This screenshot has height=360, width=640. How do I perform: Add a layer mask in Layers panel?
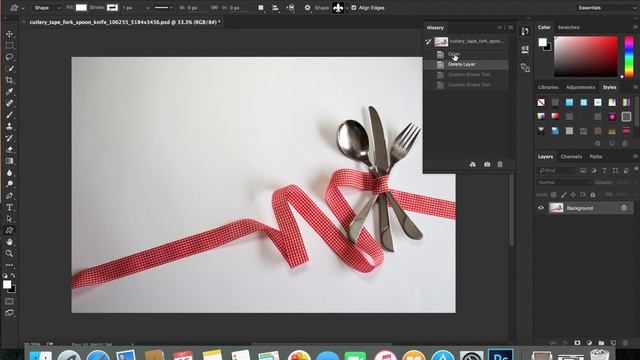577,343
